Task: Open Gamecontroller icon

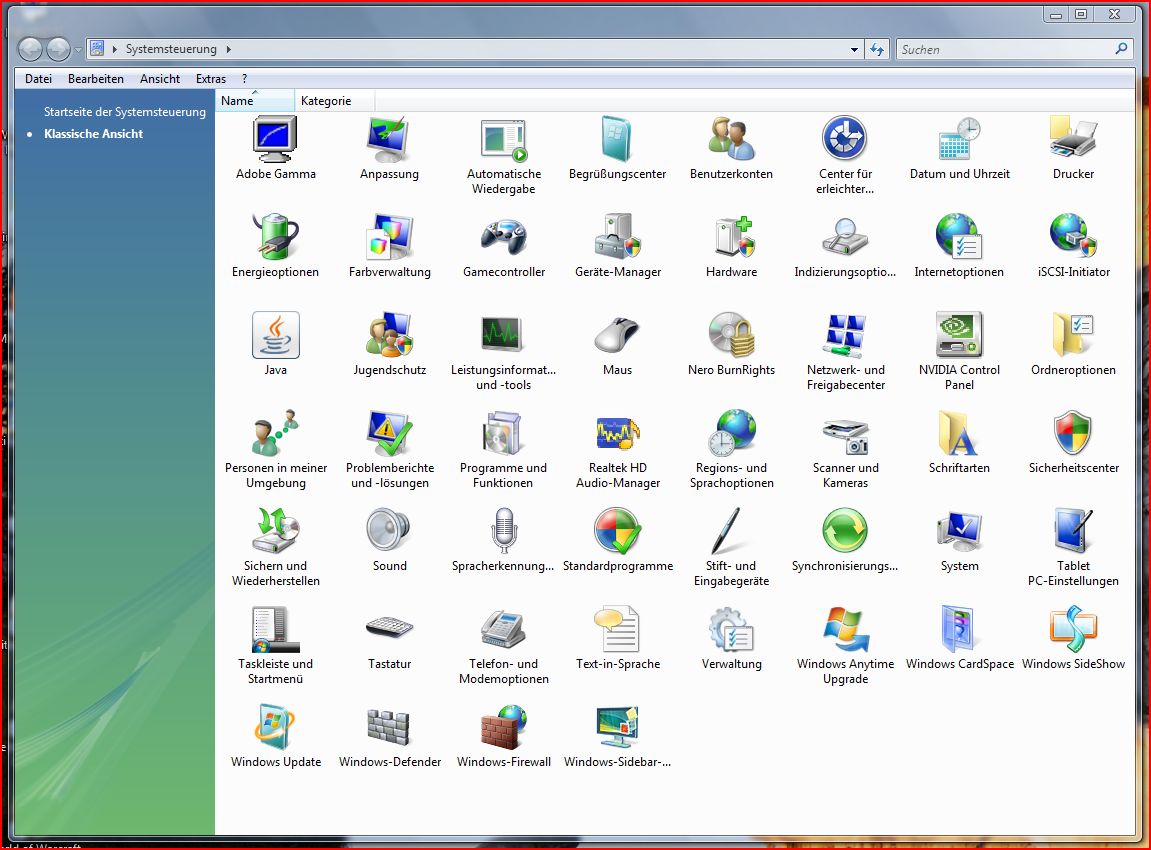Action: pyautogui.click(x=504, y=237)
